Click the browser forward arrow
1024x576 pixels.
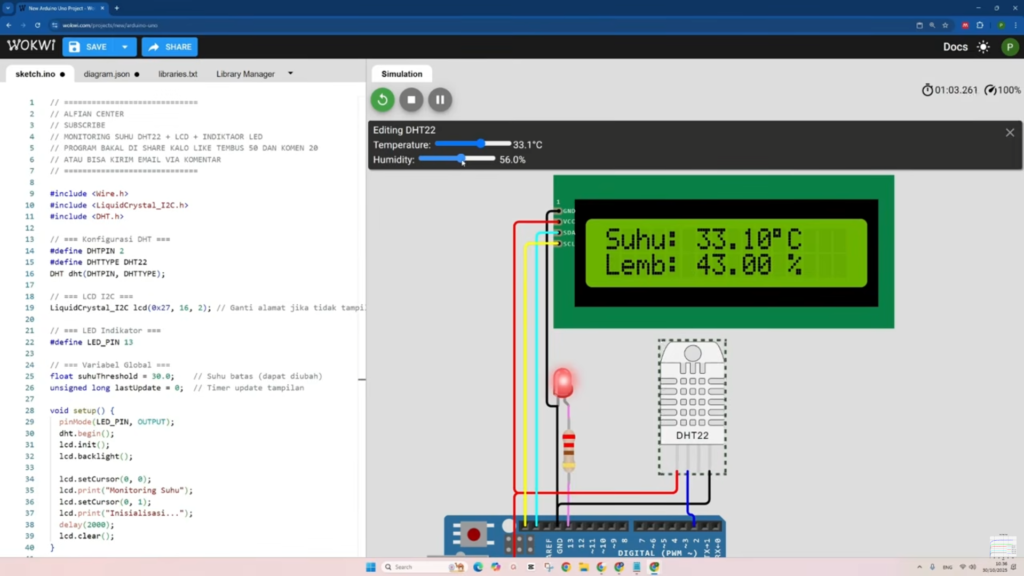(23, 25)
